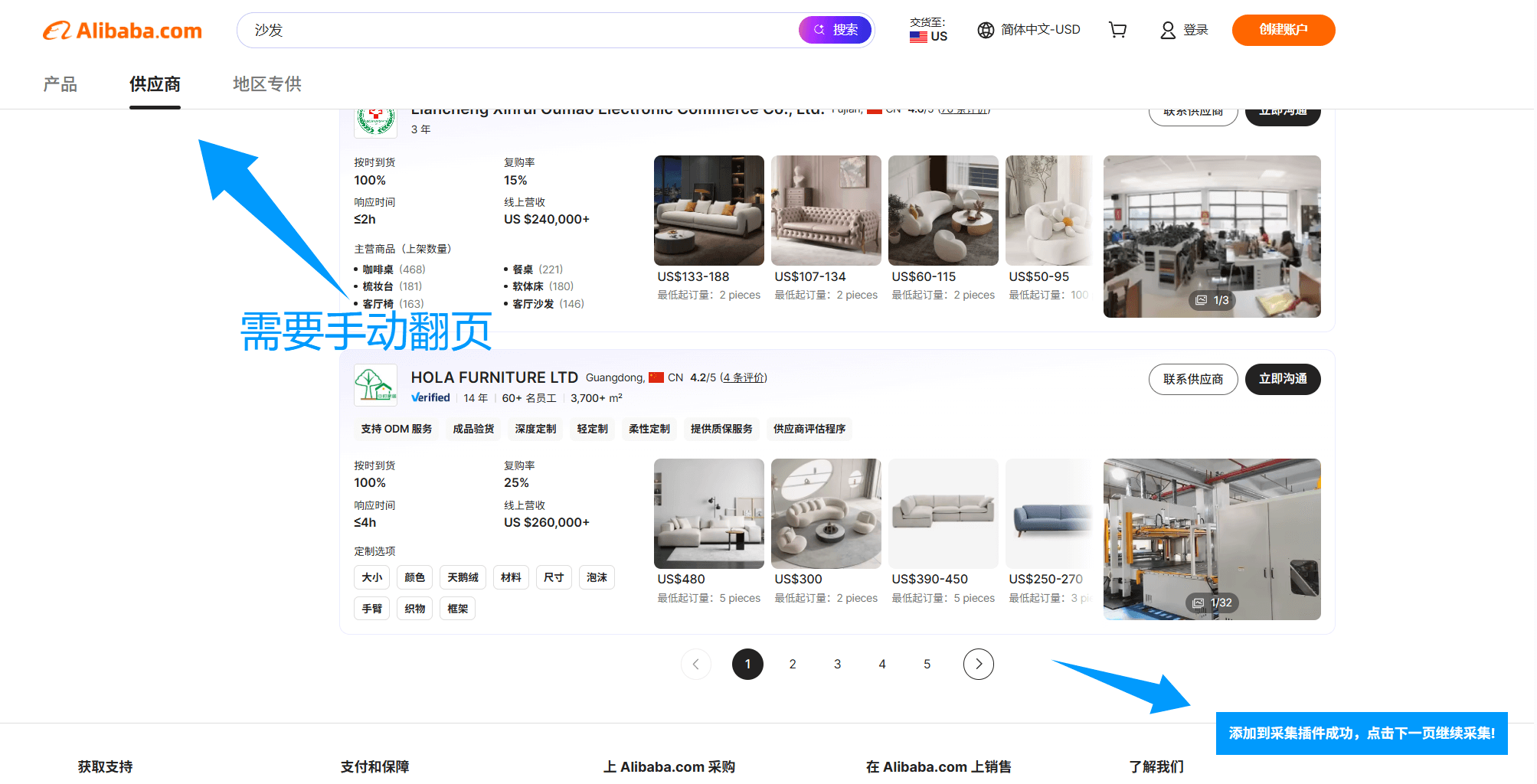
Task: Go to page 3
Action: click(837, 665)
